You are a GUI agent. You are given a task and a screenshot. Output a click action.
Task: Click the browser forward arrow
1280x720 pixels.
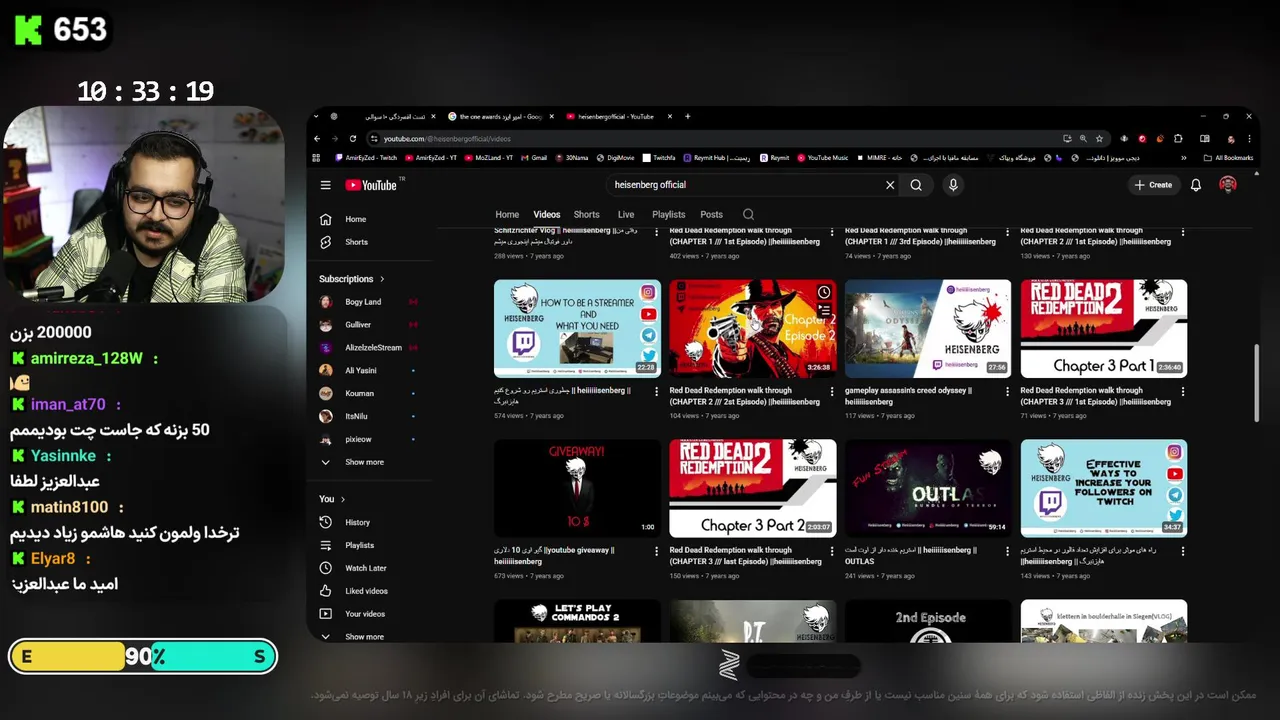coord(335,139)
